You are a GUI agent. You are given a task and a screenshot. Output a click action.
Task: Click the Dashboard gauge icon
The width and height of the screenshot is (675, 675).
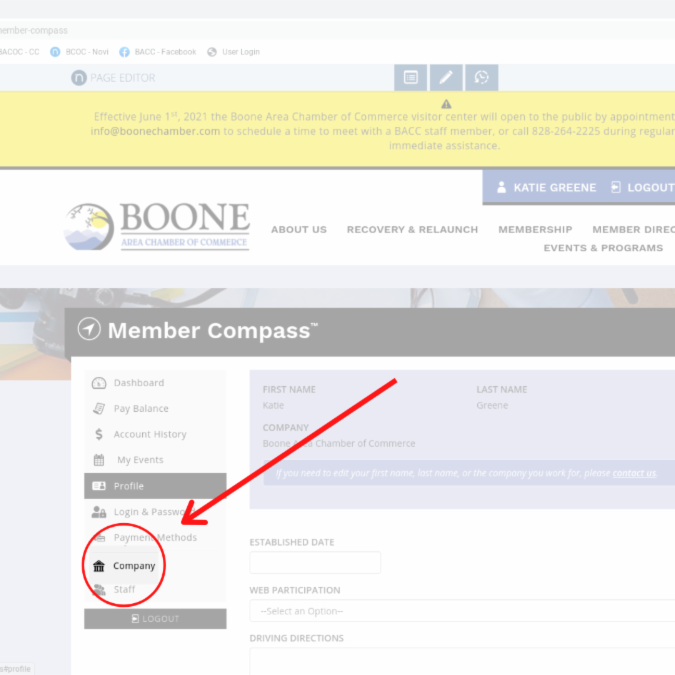(99, 383)
